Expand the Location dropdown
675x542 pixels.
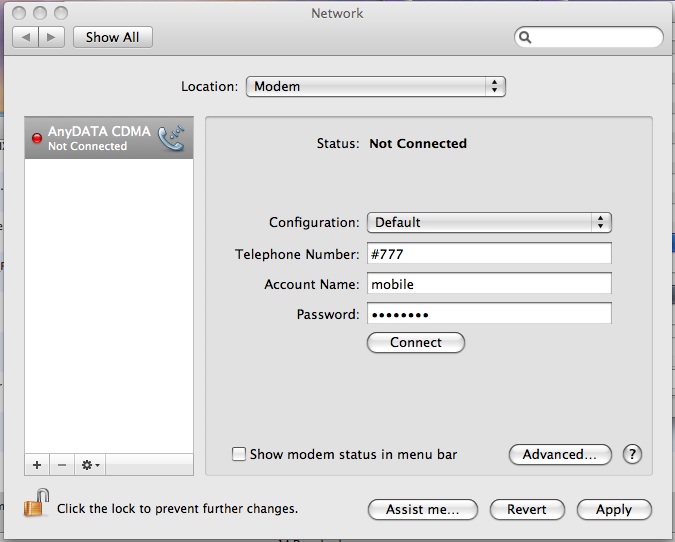point(375,87)
